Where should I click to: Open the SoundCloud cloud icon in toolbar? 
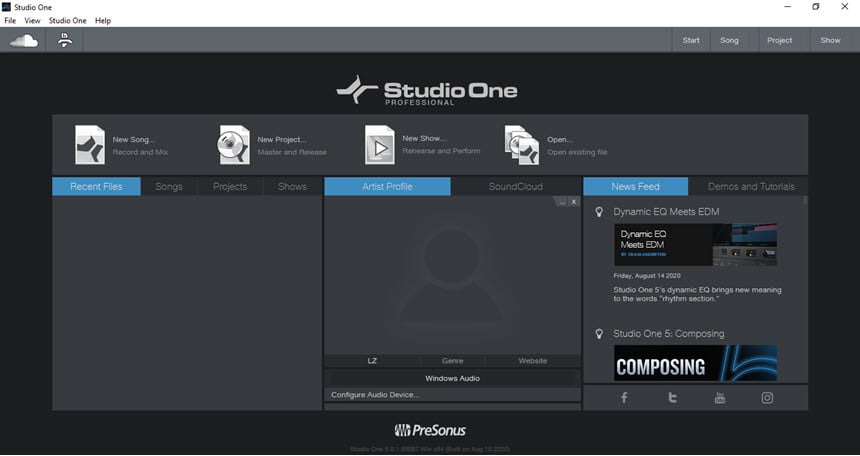coord(24,41)
